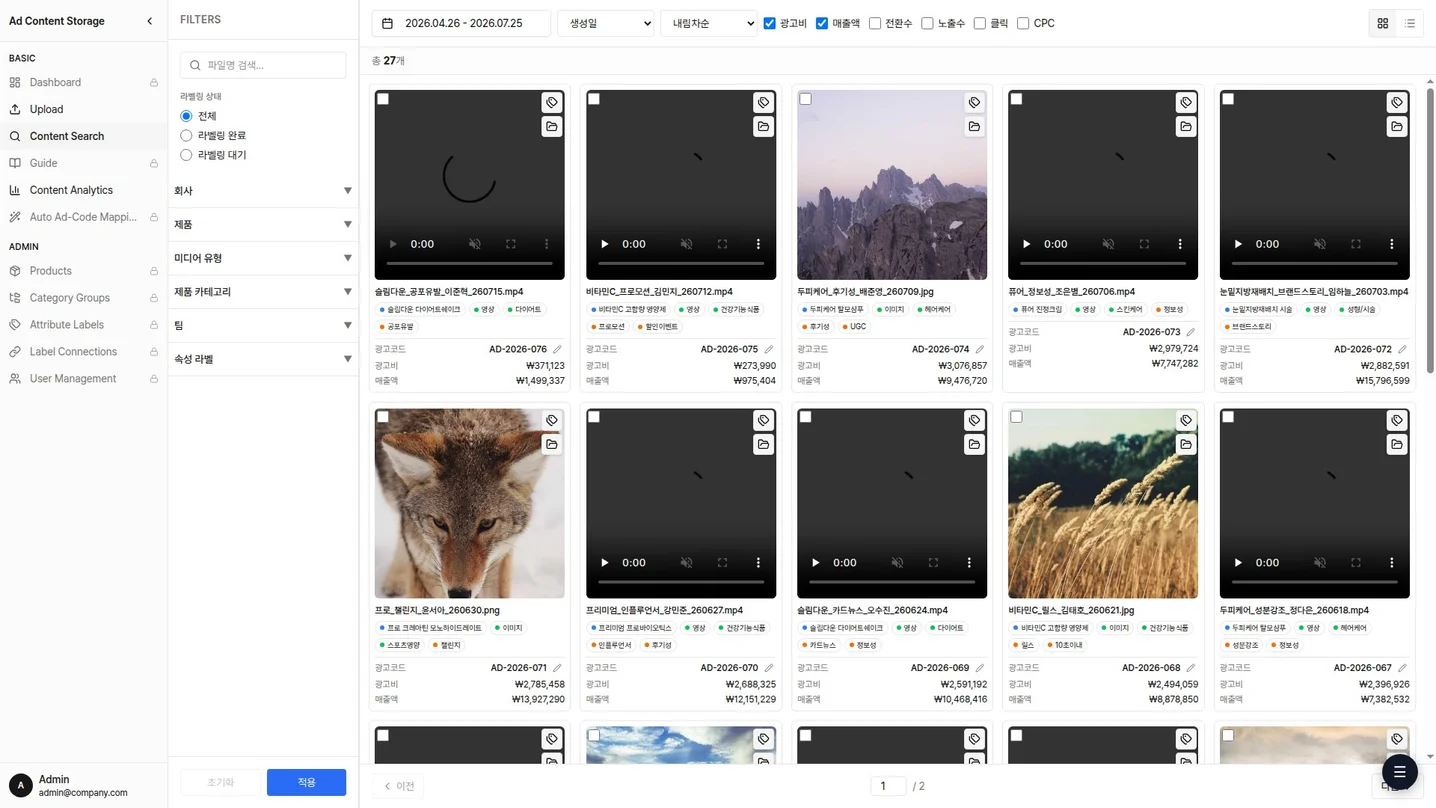Click tag icon on 슬림다운_카드뉴스_오수진 card
This screenshot has height=808, width=1436.
point(974,420)
